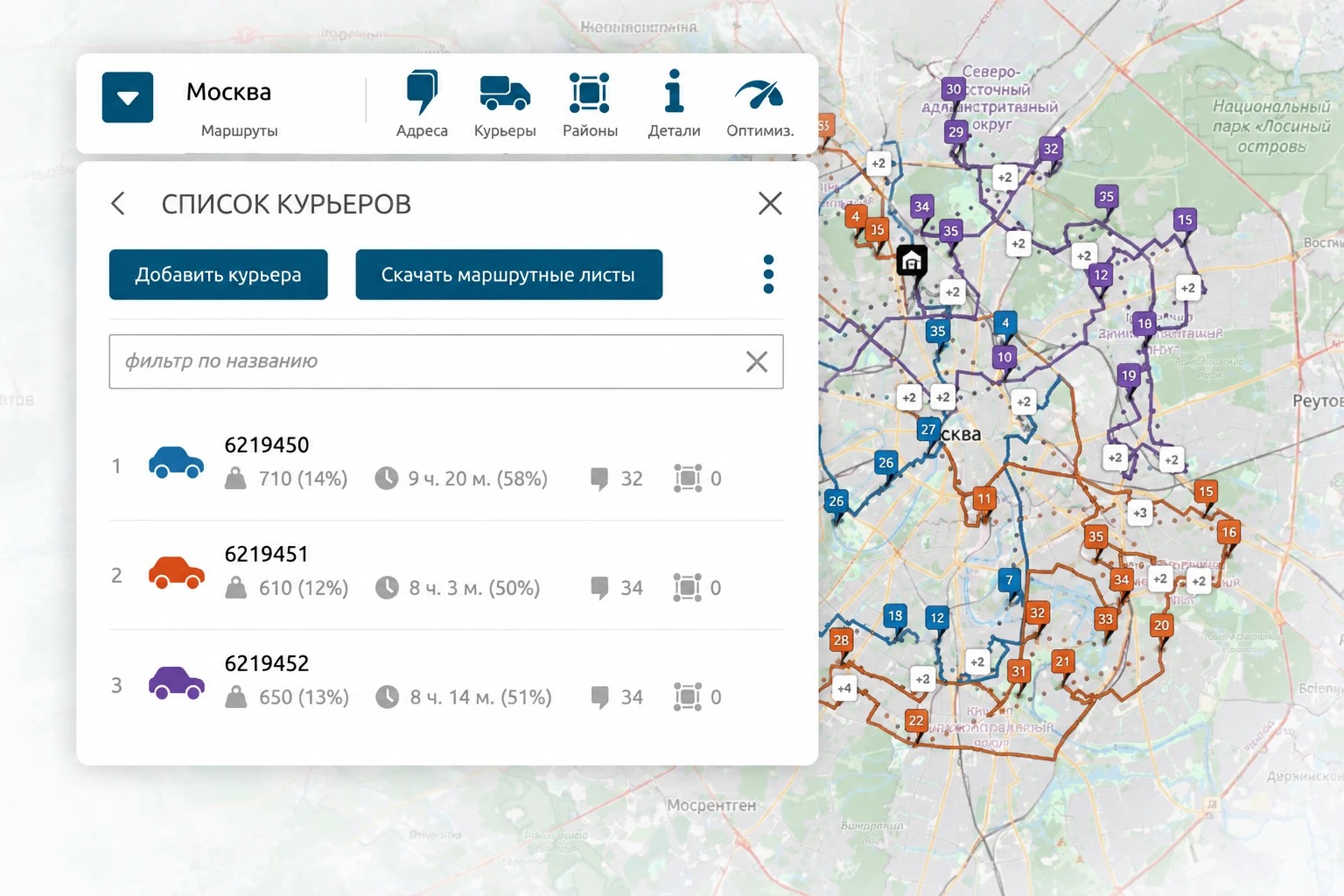The height and width of the screenshot is (896, 1344).
Task: Close the Список курьеров panel
Action: (770, 204)
